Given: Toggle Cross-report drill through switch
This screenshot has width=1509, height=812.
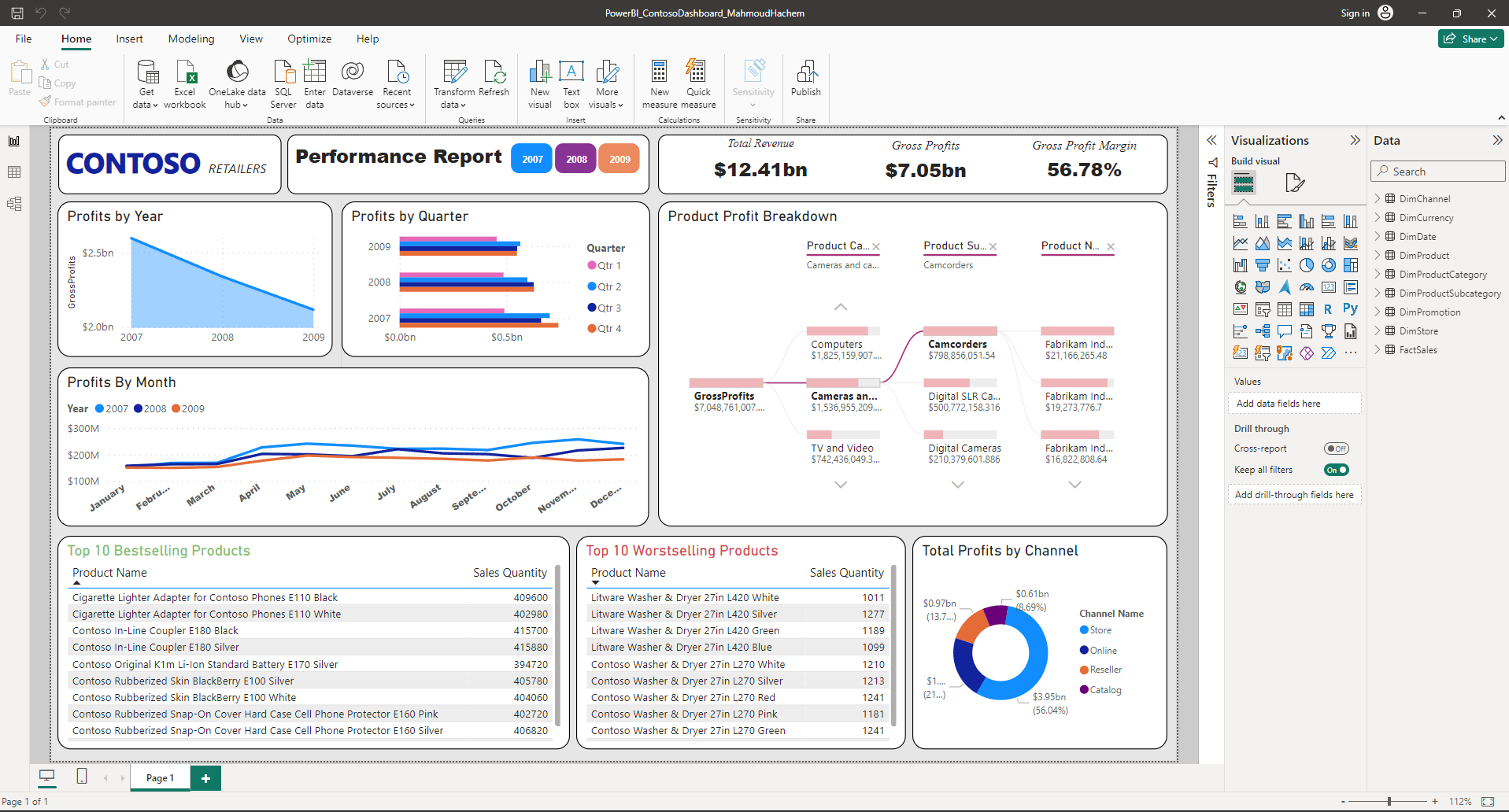Looking at the screenshot, I should pyautogui.click(x=1337, y=448).
